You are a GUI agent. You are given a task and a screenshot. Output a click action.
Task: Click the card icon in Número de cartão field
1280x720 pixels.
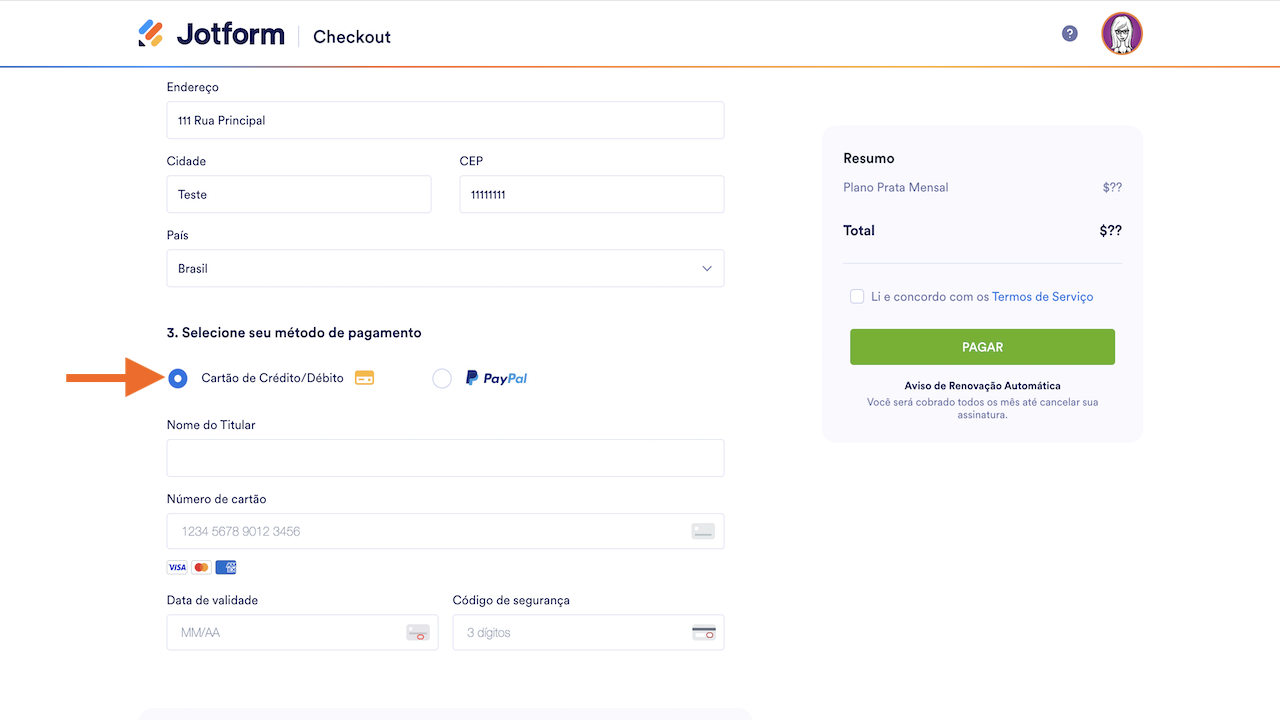pos(703,531)
